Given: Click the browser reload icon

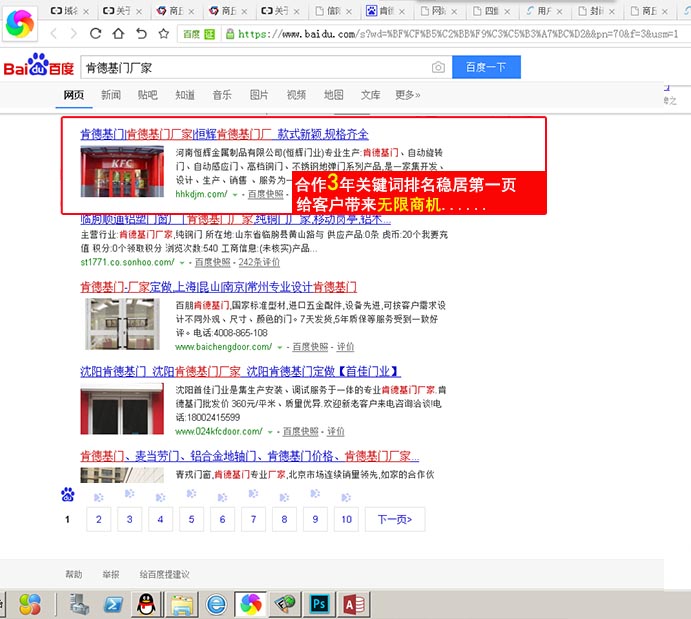Looking at the screenshot, I should pyautogui.click(x=95, y=33).
